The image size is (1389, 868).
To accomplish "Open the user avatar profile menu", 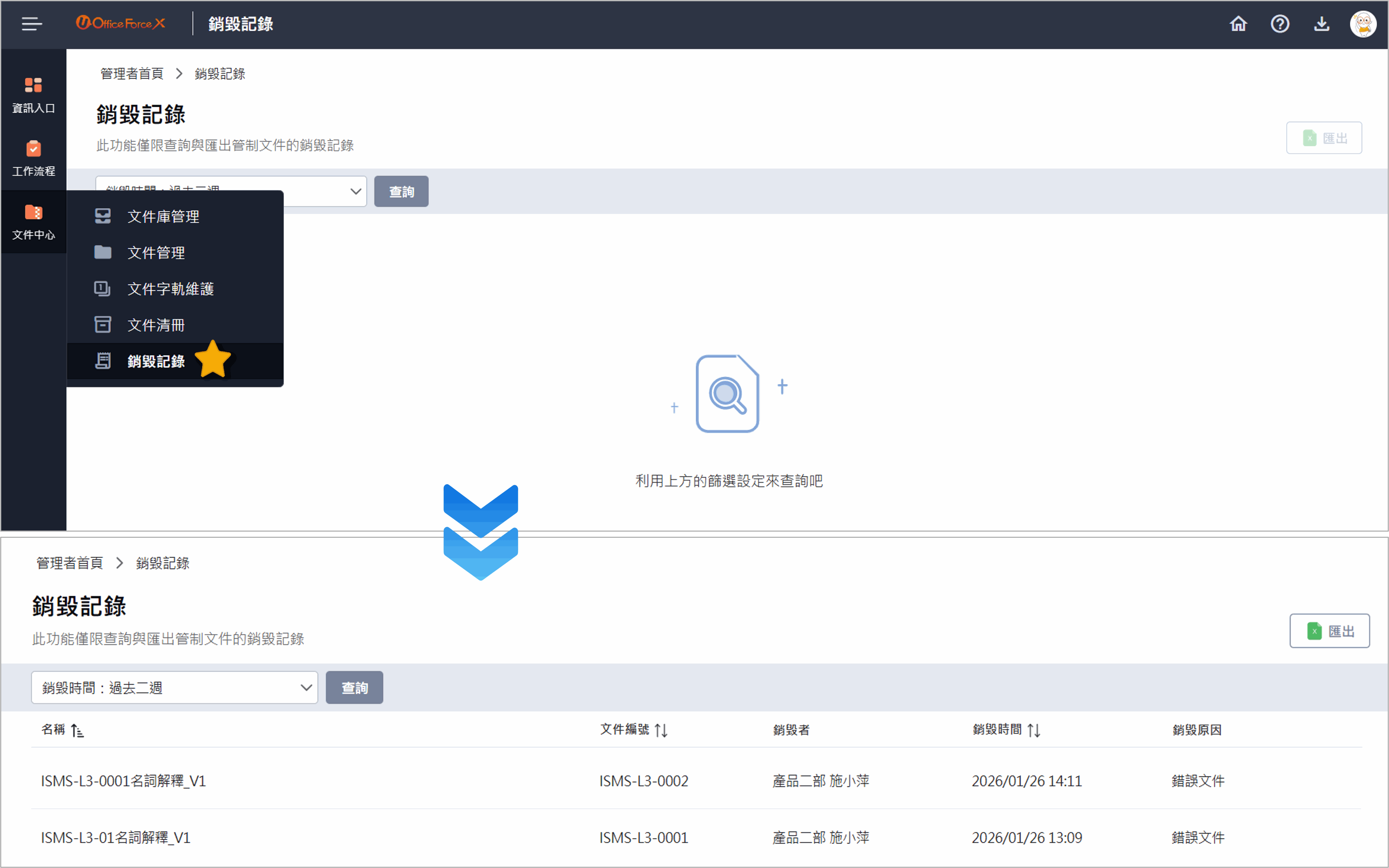I will pyautogui.click(x=1363, y=24).
